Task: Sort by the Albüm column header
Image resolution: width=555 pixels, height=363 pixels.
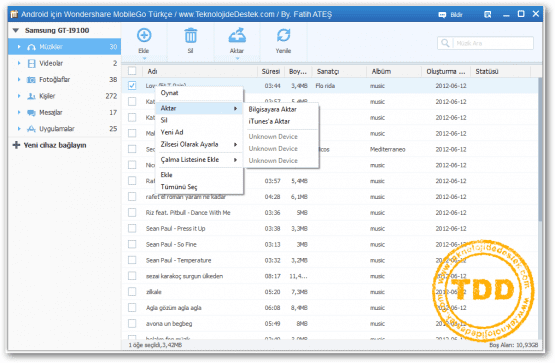Action: point(394,71)
